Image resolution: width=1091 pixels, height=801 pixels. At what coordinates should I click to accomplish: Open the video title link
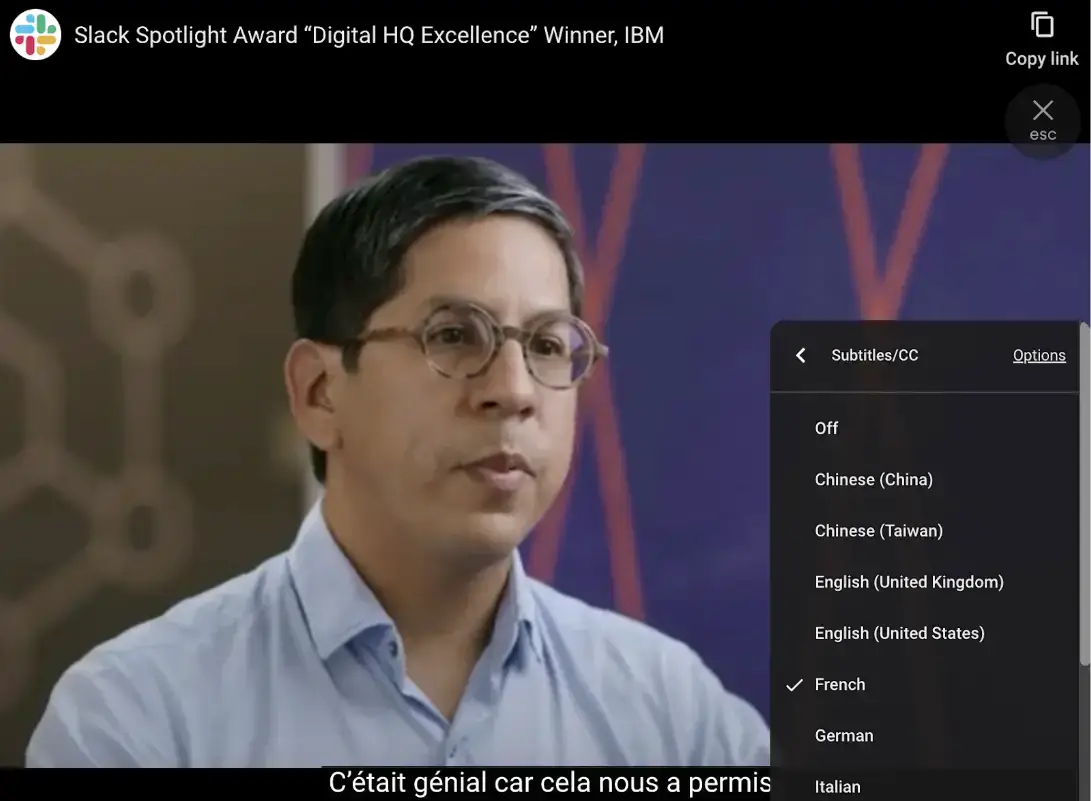coord(369,35)
